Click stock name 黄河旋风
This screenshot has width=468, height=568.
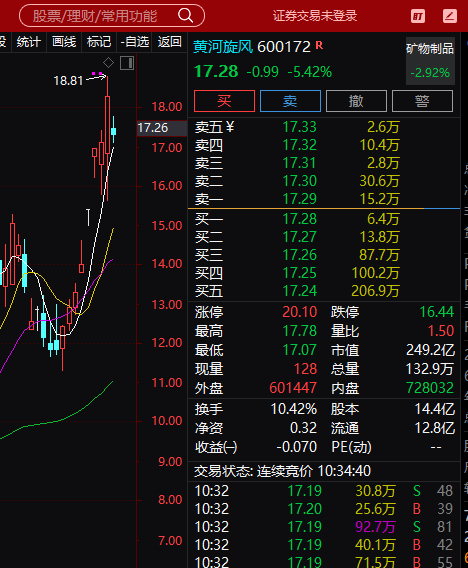pos(223,47)
